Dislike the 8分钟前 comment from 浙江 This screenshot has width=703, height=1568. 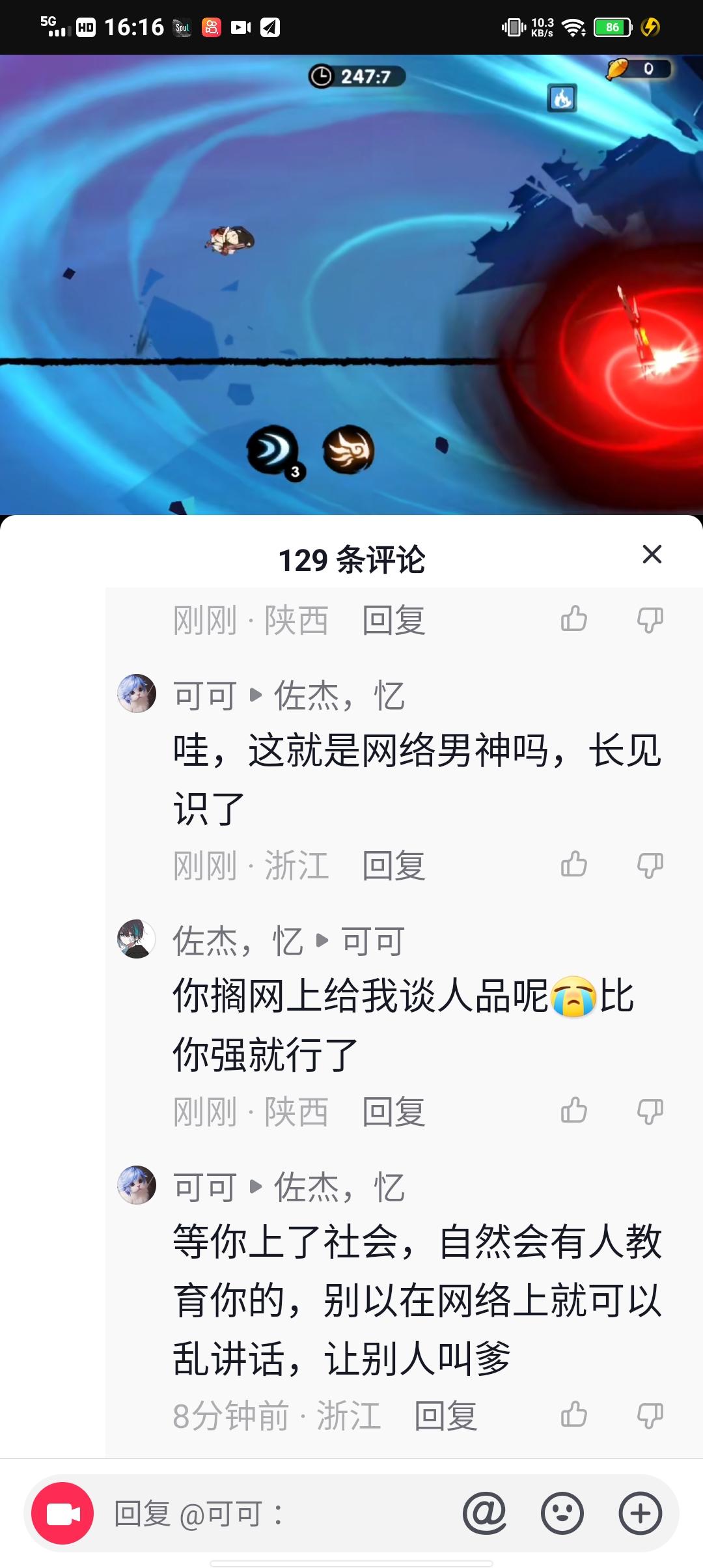(x=650, y=1415)
